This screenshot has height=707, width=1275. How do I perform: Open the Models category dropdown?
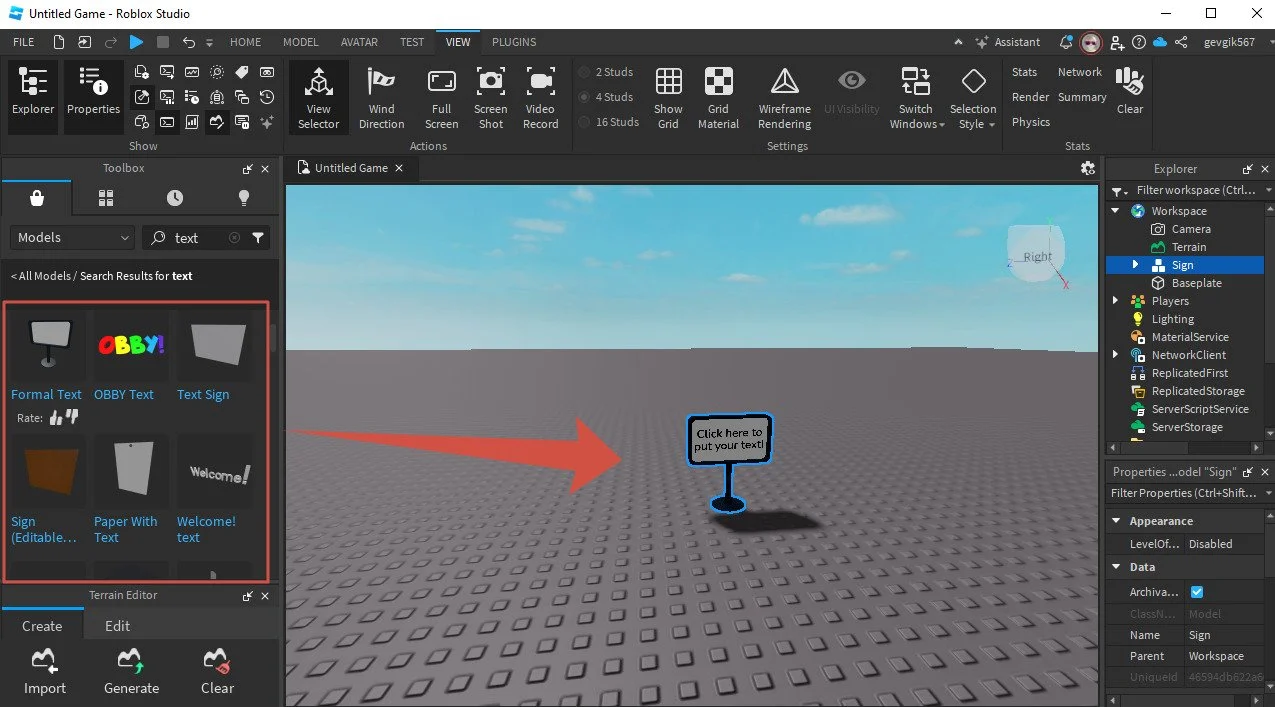click(72, 238)
